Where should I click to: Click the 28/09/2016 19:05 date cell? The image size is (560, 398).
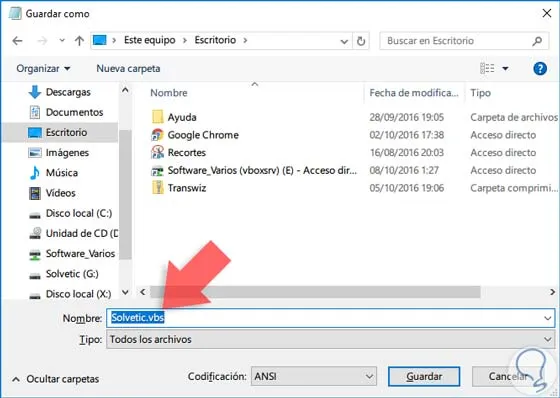[407, 117]
